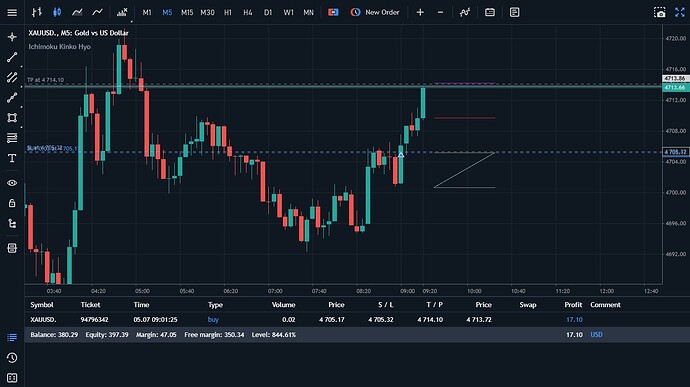Select M15 timeframe
Viewport: 690px width, 387px height.
click(x=187, y=13)
